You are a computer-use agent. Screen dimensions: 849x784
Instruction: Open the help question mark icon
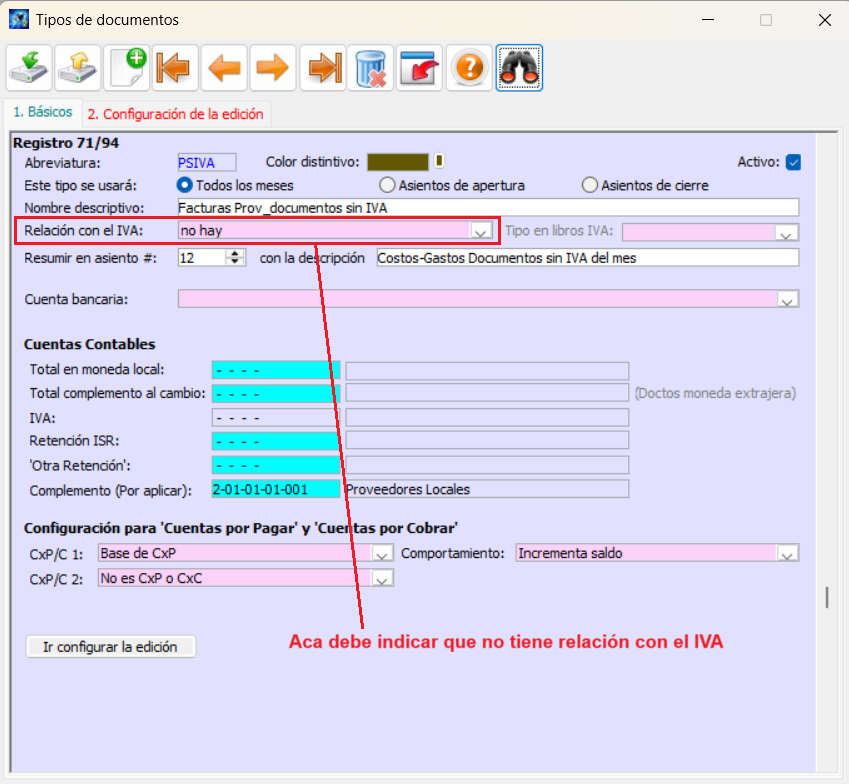coord(469,68)
